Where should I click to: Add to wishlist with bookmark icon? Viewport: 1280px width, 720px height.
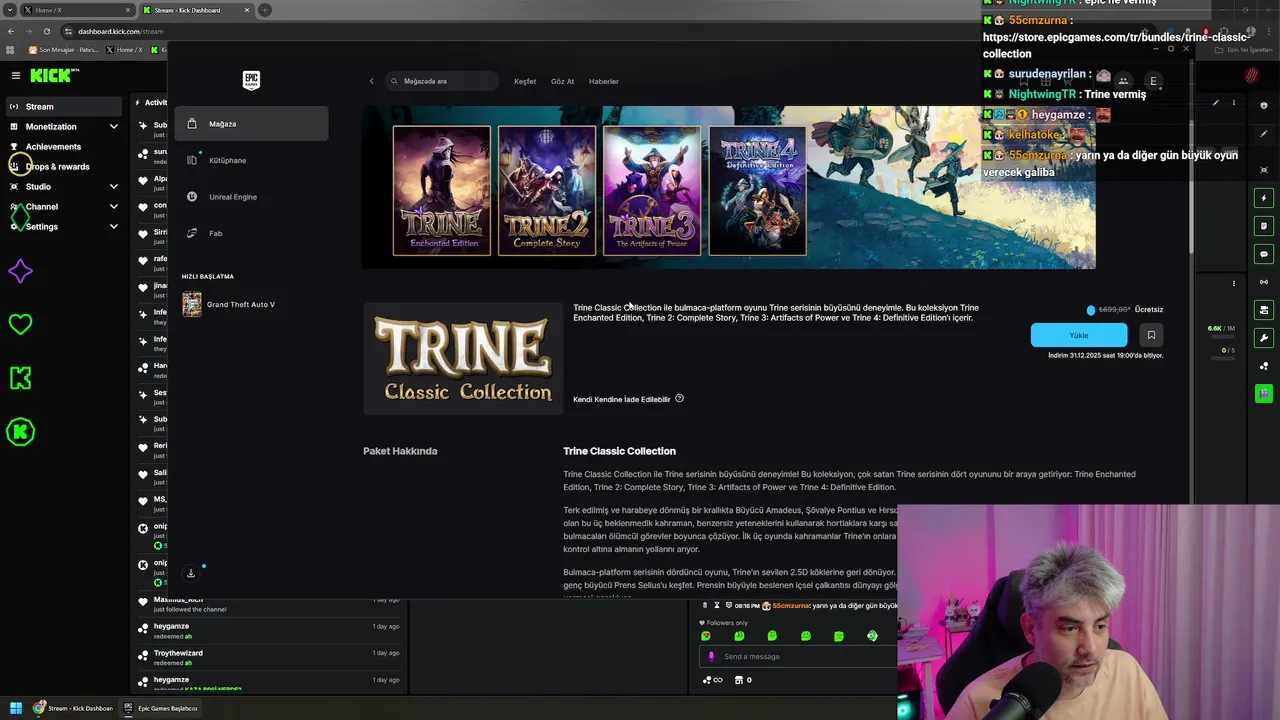(1151, 335)
